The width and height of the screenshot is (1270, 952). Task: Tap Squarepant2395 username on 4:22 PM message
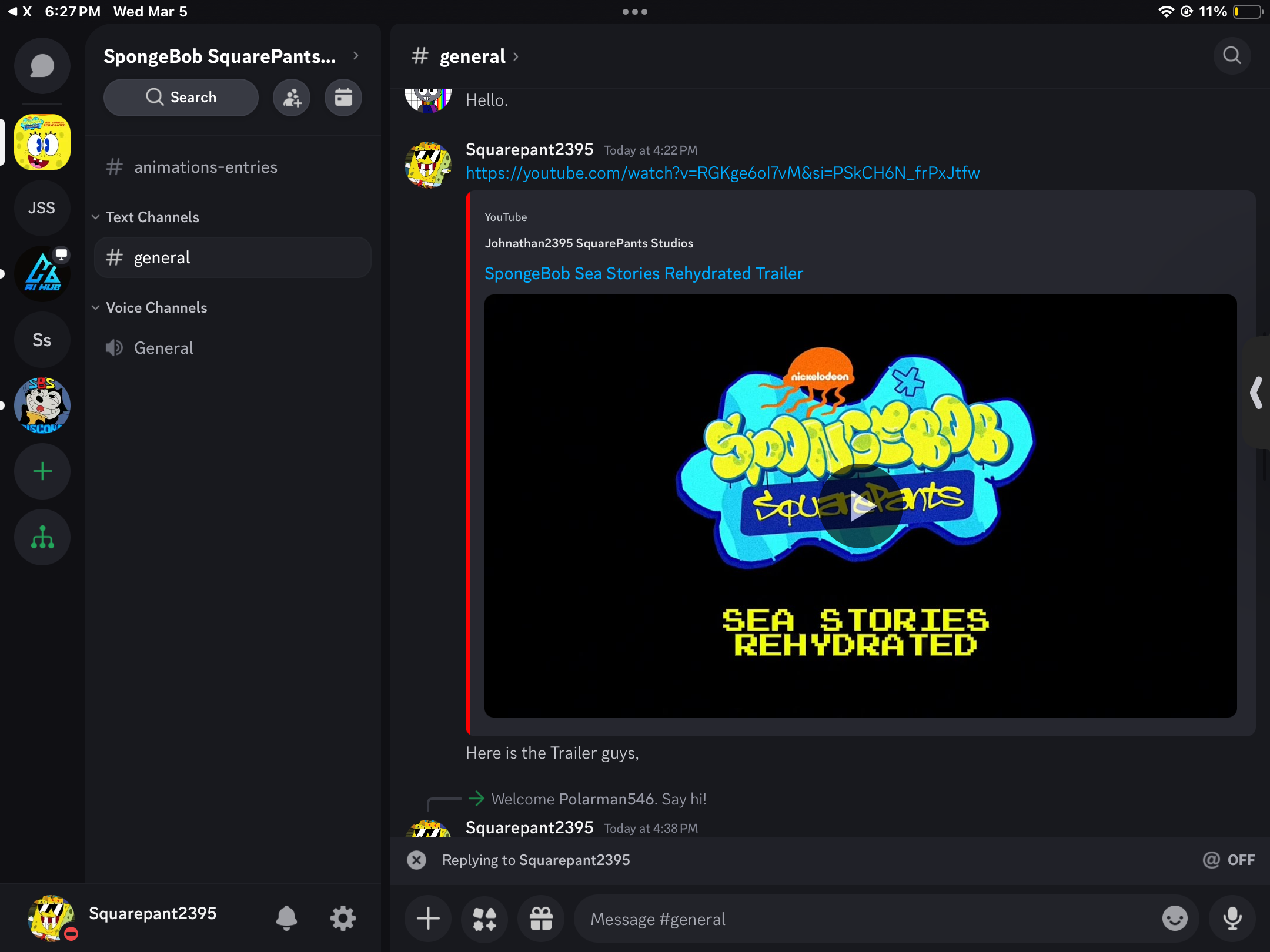[x=529, y=149]
